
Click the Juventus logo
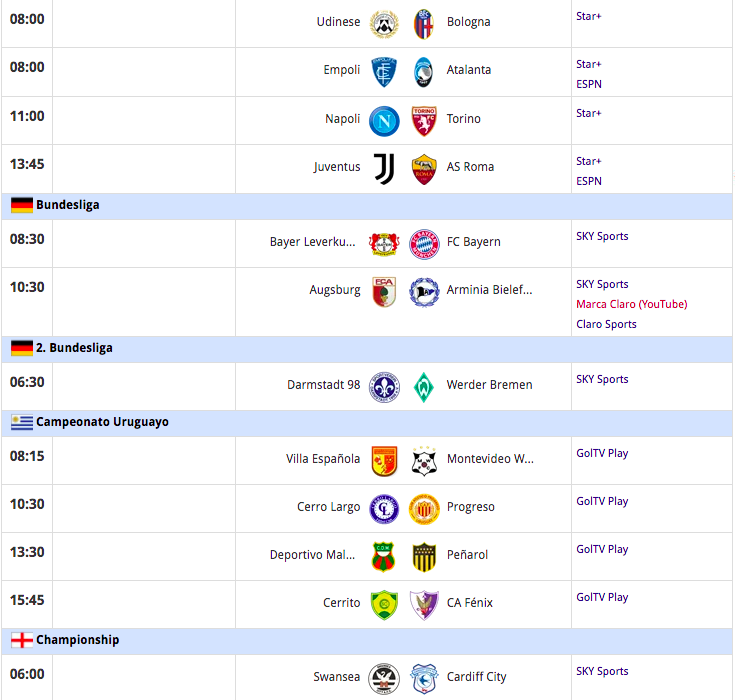(384, 168)
